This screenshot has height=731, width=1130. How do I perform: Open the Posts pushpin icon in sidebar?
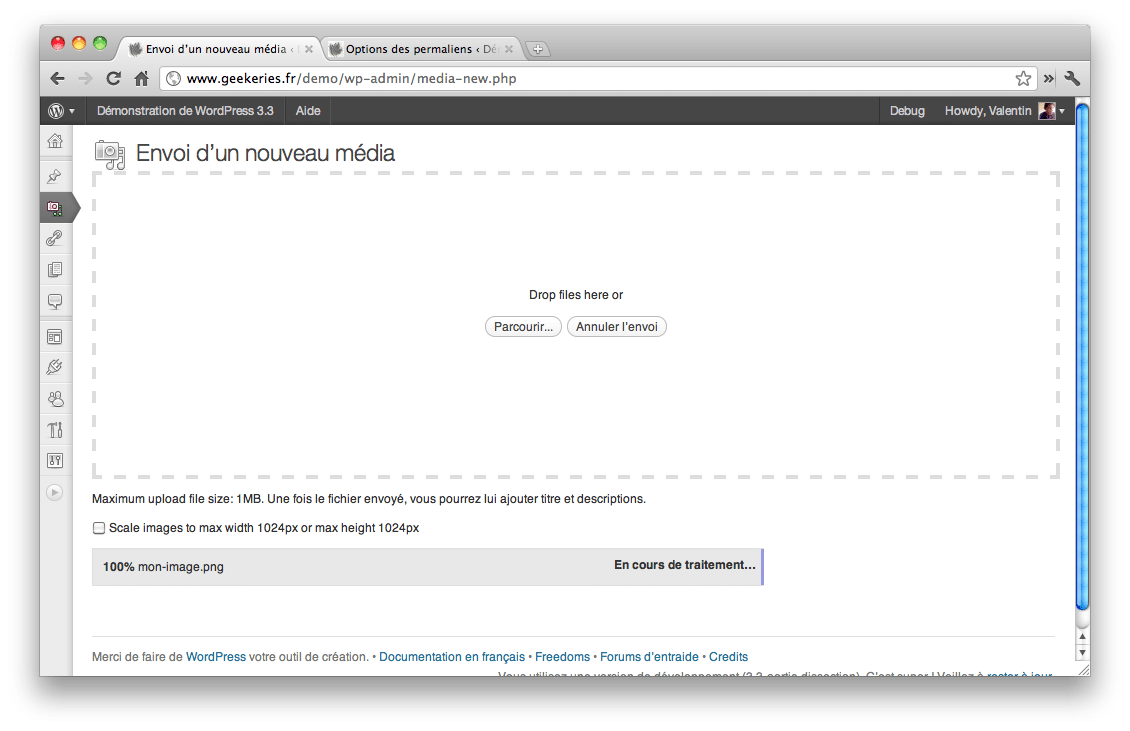55,176
